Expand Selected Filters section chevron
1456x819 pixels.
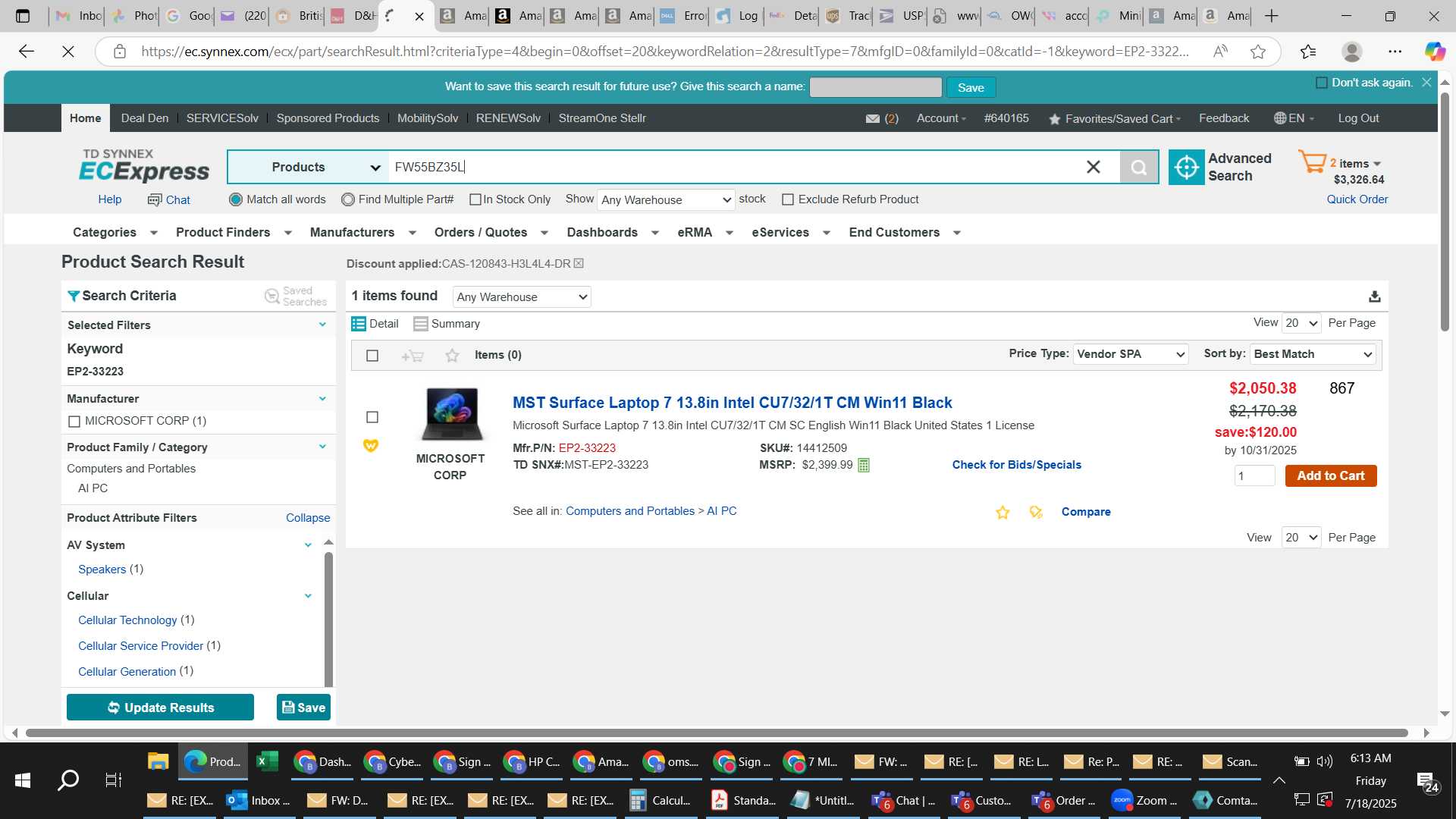[x=322, y=325]
